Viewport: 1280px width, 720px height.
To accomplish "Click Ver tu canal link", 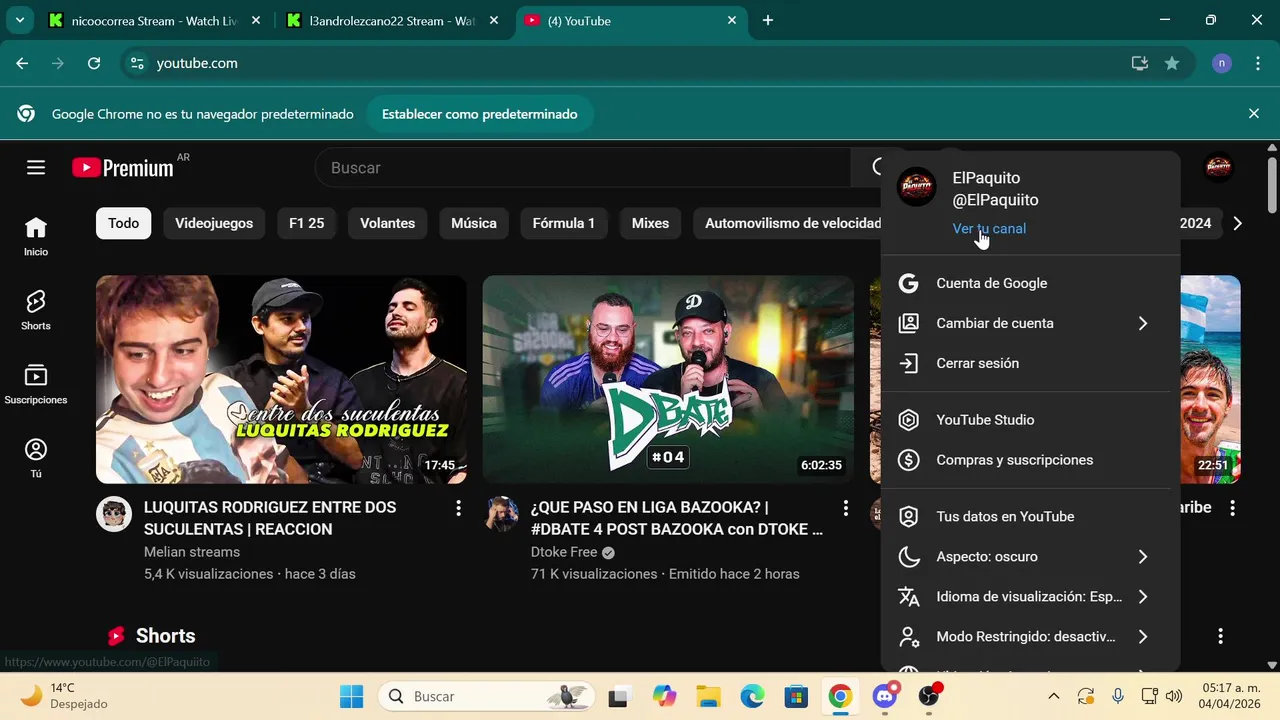I will click(x=989, y=228).
